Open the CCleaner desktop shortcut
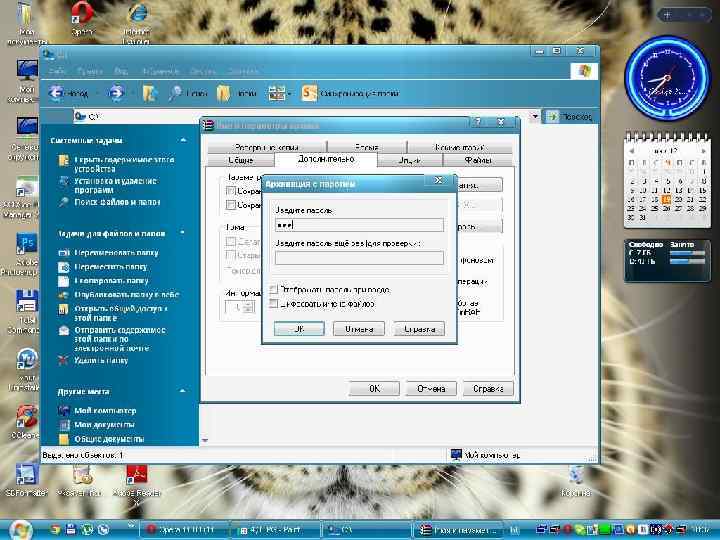Screen dimensions: 720x540 click(x=25, y=420)
